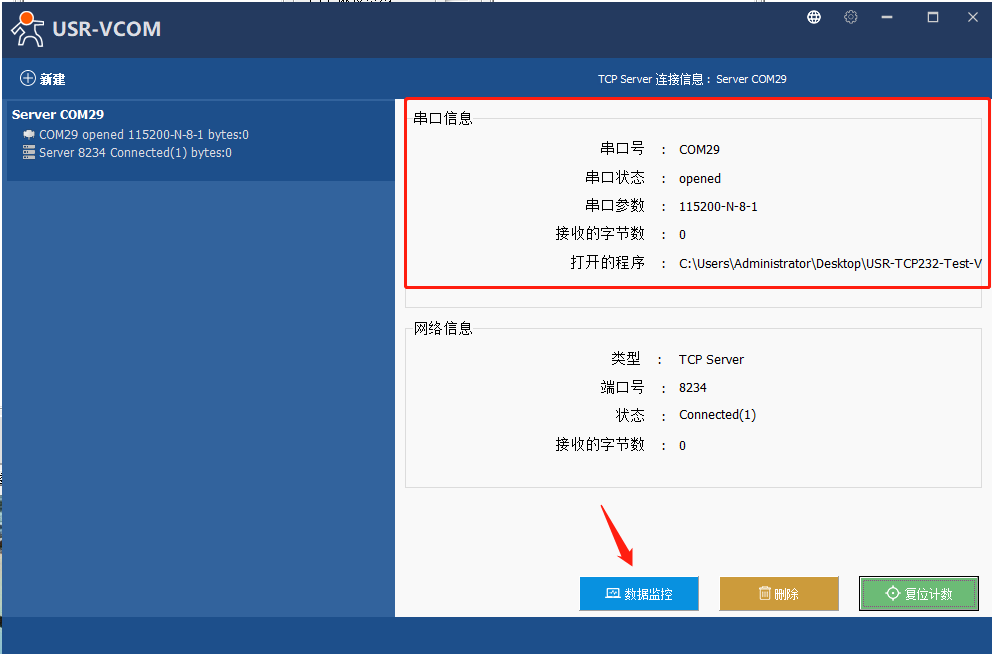Maximize the USR-VCOM window
Screen dimensions: 992x654
pos(933,17)
